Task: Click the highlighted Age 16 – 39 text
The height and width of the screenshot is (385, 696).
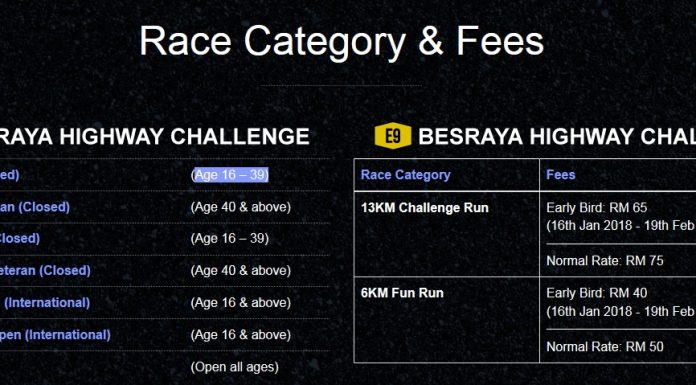Action: click(x=230, y=175)
